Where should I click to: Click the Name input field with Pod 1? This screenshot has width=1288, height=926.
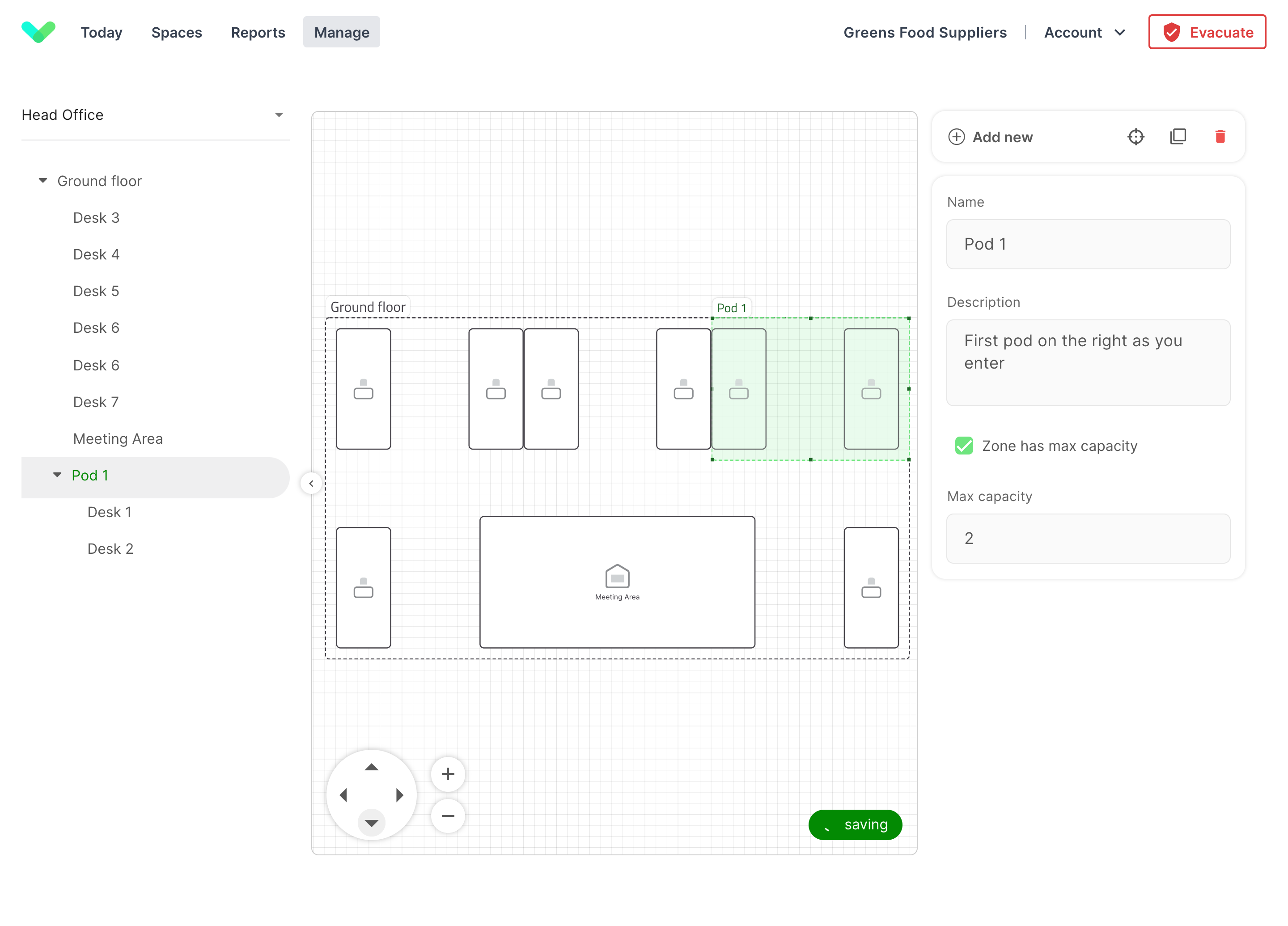pyautogui.click(x=1088, y=244)
